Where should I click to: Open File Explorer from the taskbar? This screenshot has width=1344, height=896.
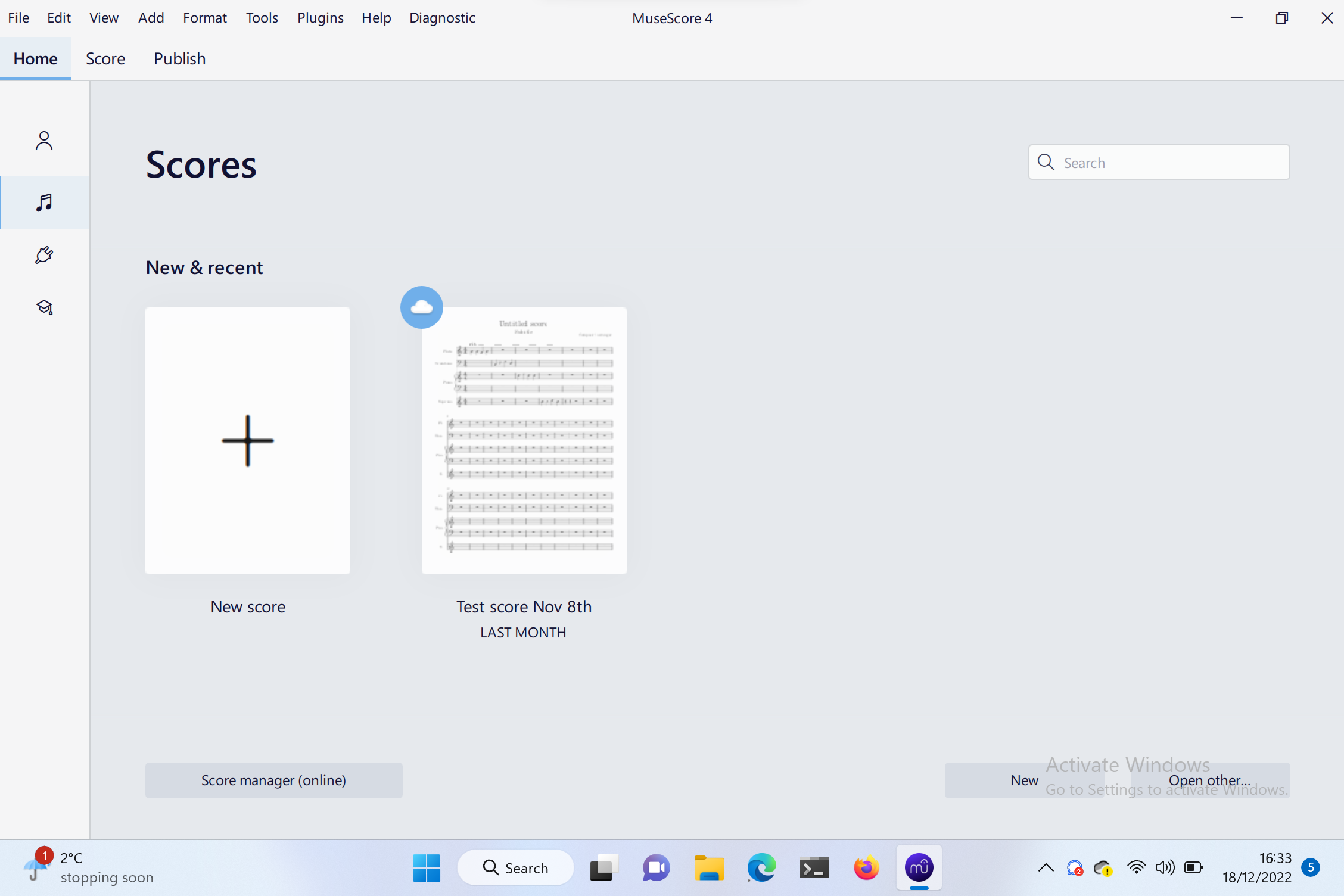click(709, 868)
